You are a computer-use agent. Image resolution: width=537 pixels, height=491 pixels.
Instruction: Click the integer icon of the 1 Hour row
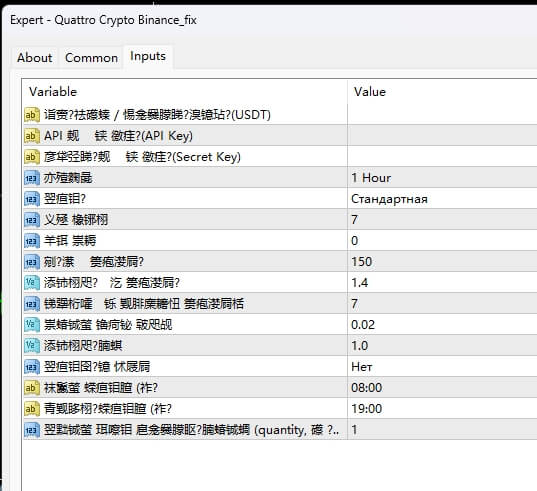pos(32,178)
